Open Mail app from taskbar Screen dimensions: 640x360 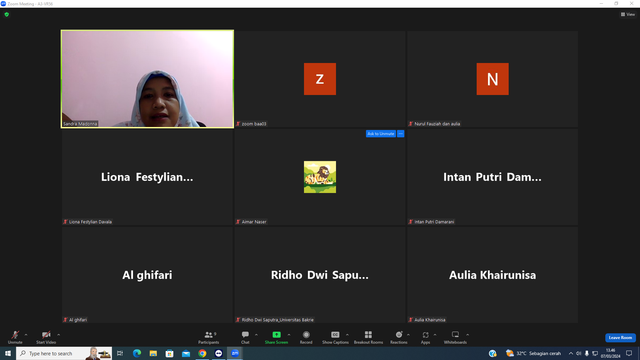pyautogui.click(x=186, y=353)
